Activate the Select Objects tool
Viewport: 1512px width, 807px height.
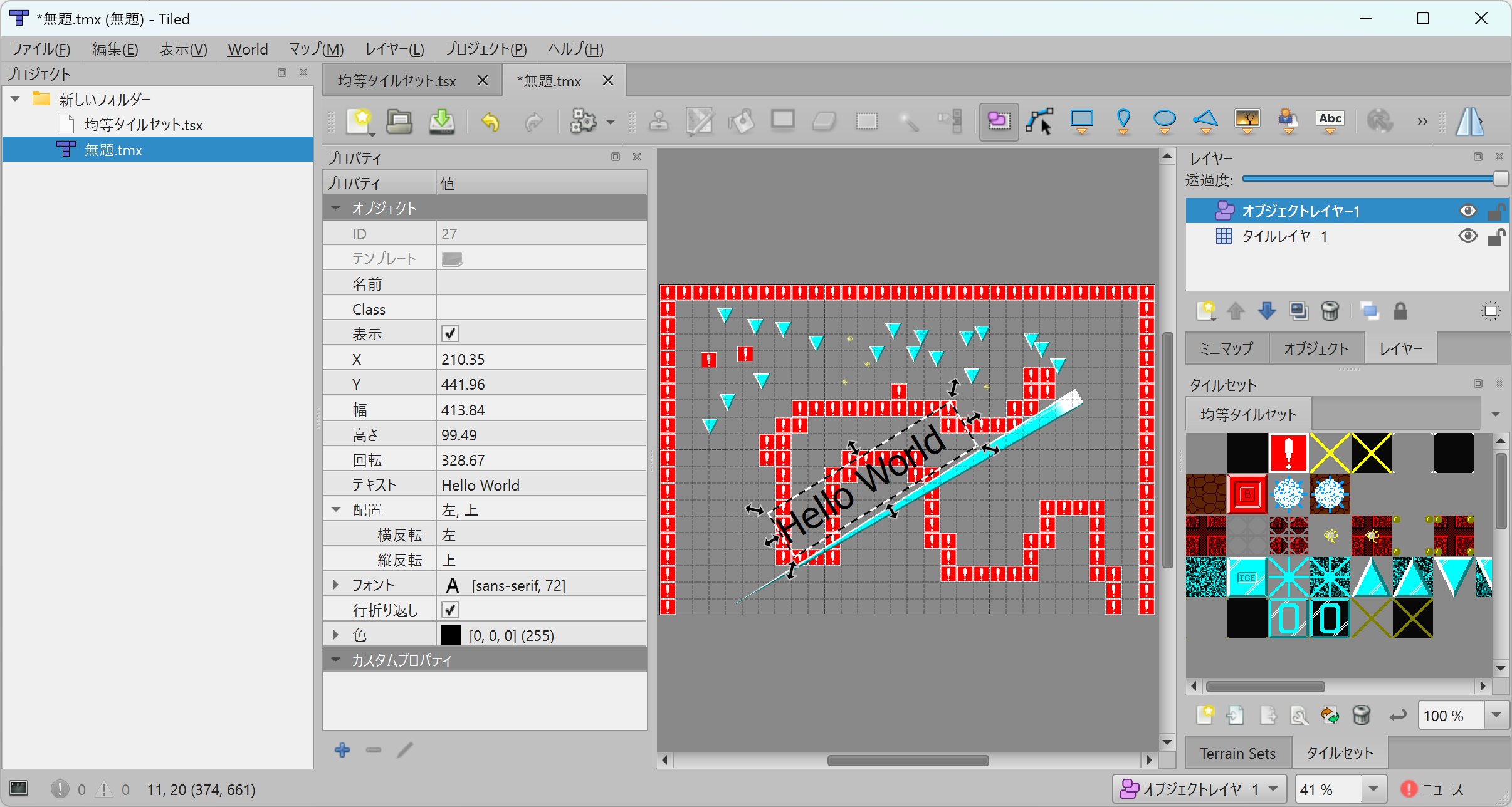[999, 121]
